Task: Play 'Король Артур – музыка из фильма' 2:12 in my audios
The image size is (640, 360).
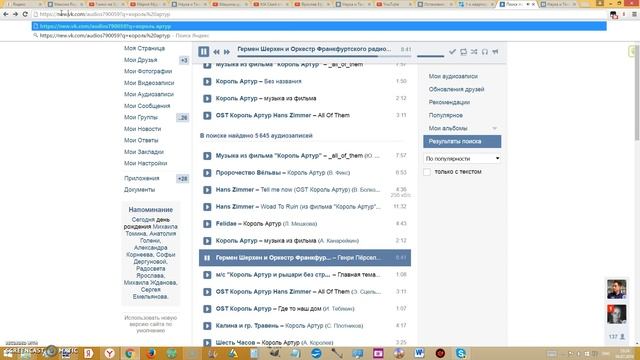Action: tap(207, 98)
